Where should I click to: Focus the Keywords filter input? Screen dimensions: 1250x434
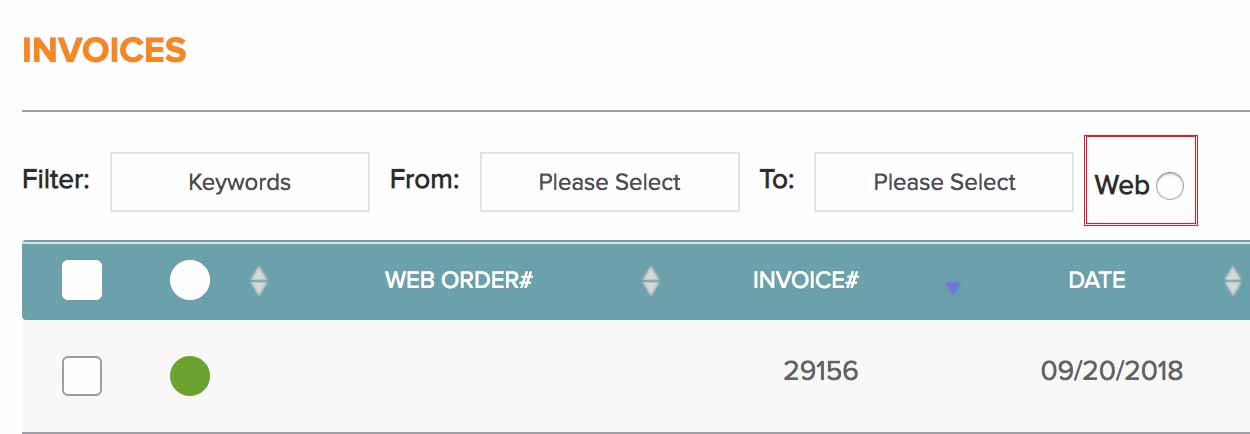[240, 182]
